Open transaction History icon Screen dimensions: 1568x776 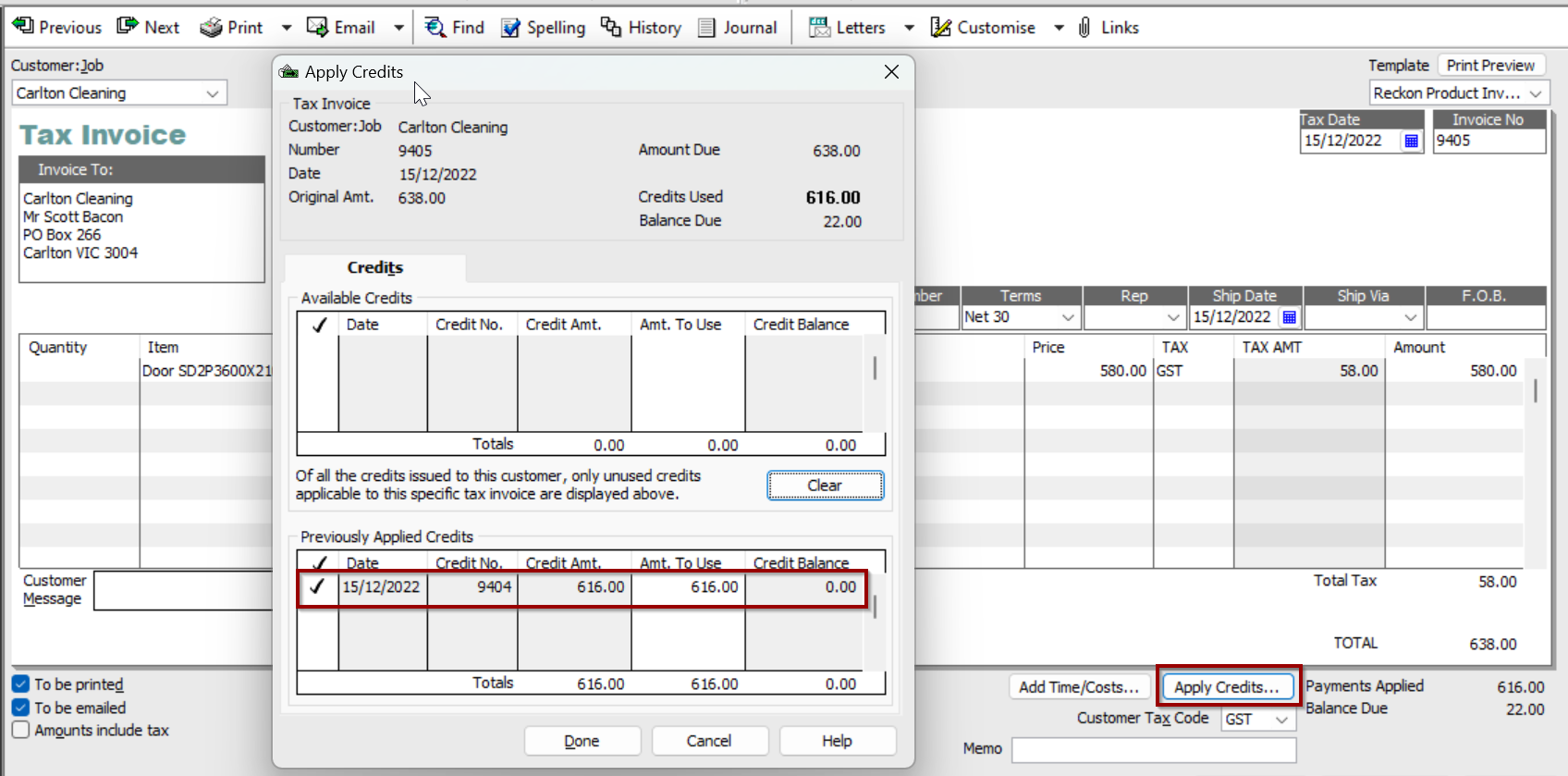[x=610, y=27]
